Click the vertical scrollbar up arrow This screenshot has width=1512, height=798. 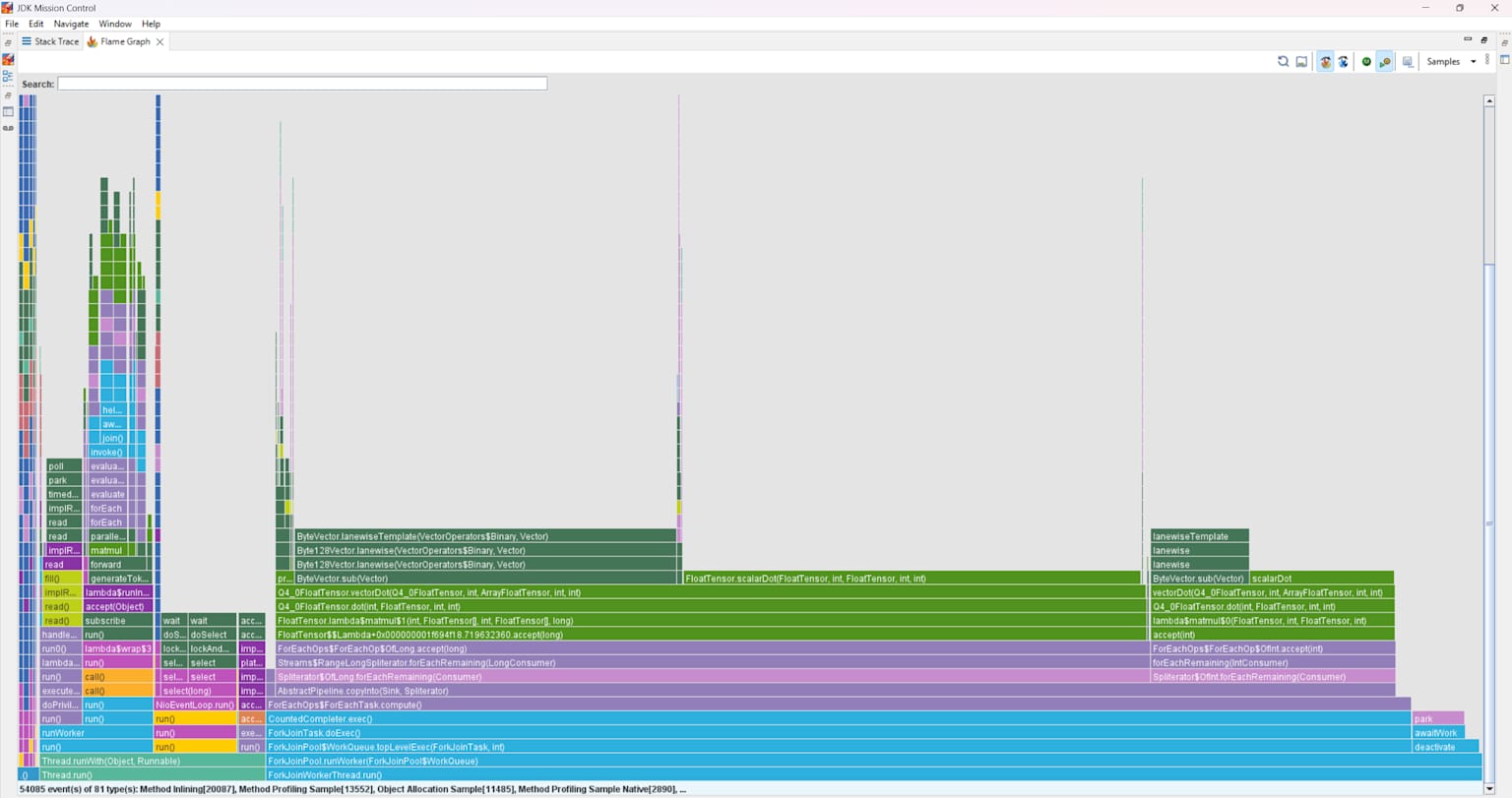coord(1489,101)
